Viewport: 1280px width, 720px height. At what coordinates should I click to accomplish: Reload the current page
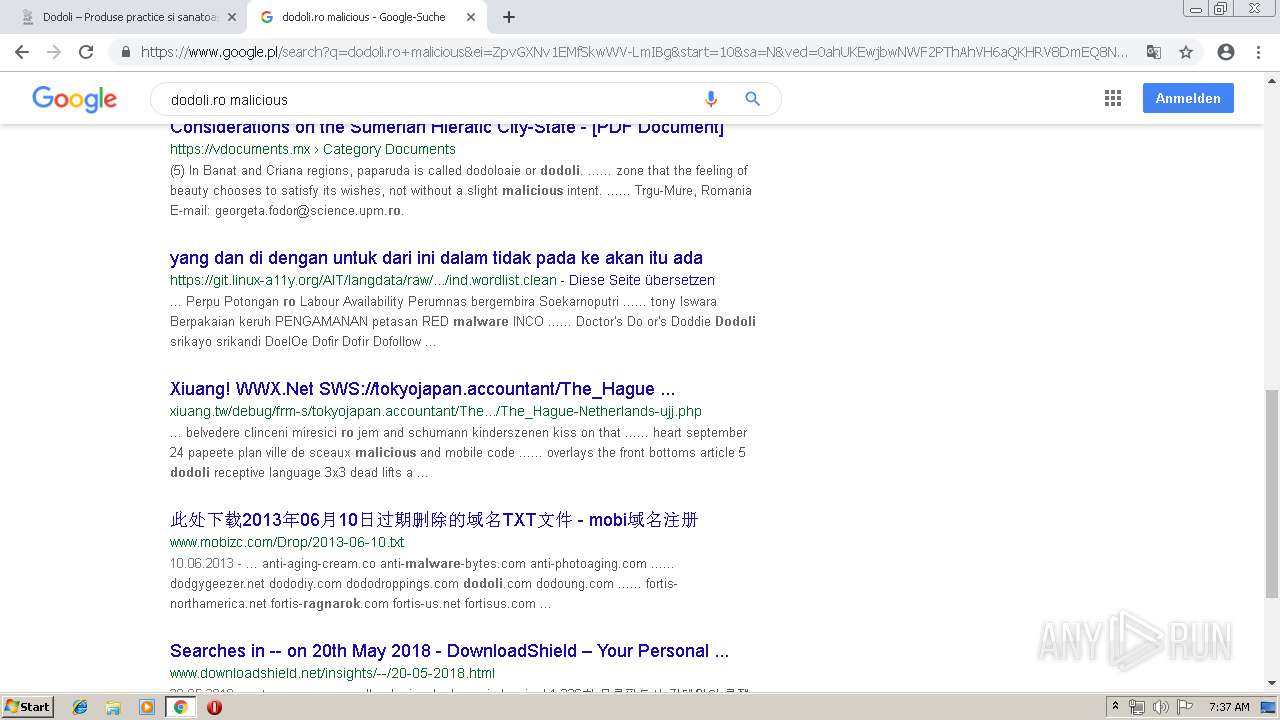pos(86,52)
